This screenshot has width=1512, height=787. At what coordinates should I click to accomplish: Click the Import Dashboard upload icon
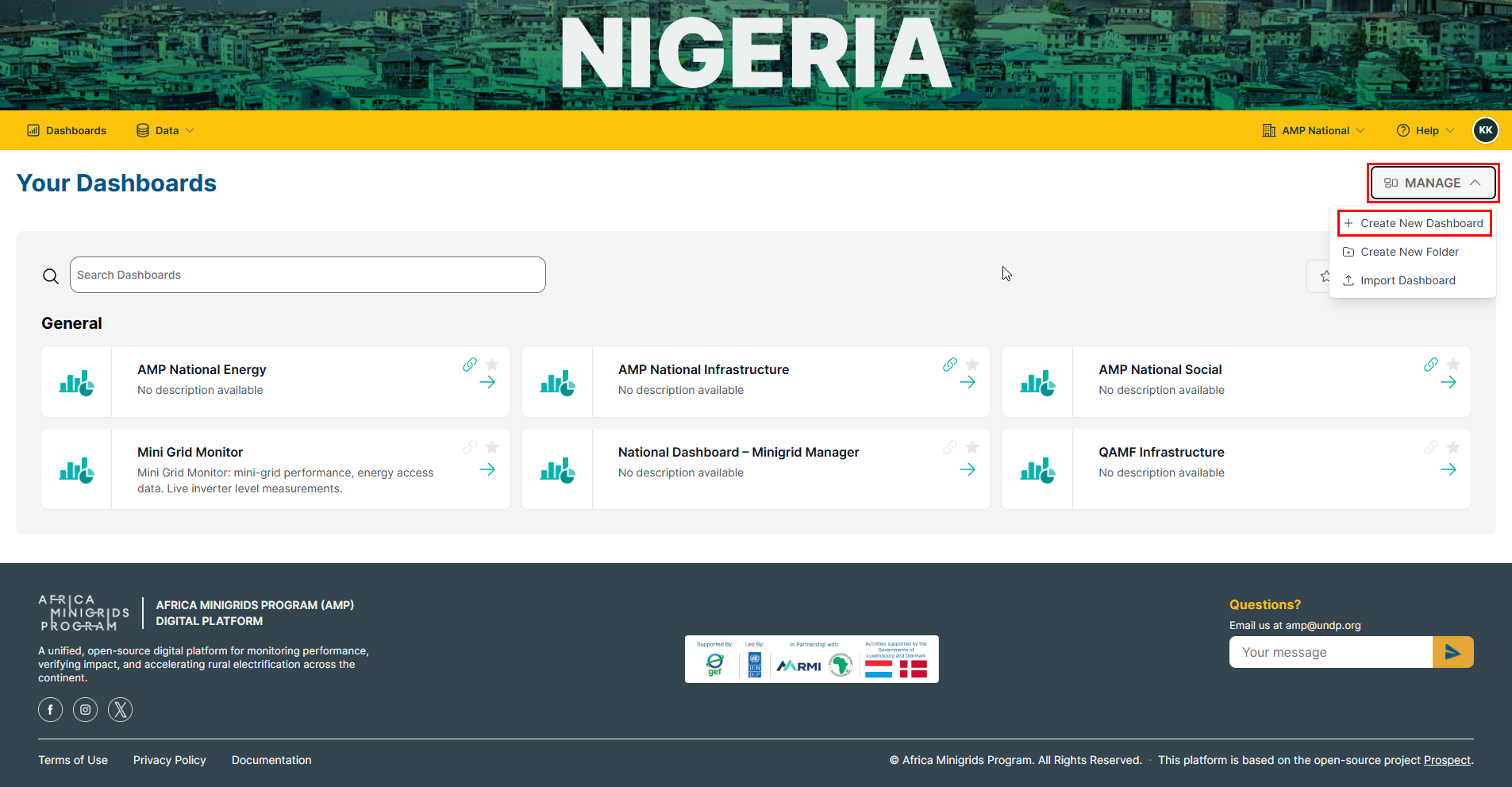tap(1348, 280)
